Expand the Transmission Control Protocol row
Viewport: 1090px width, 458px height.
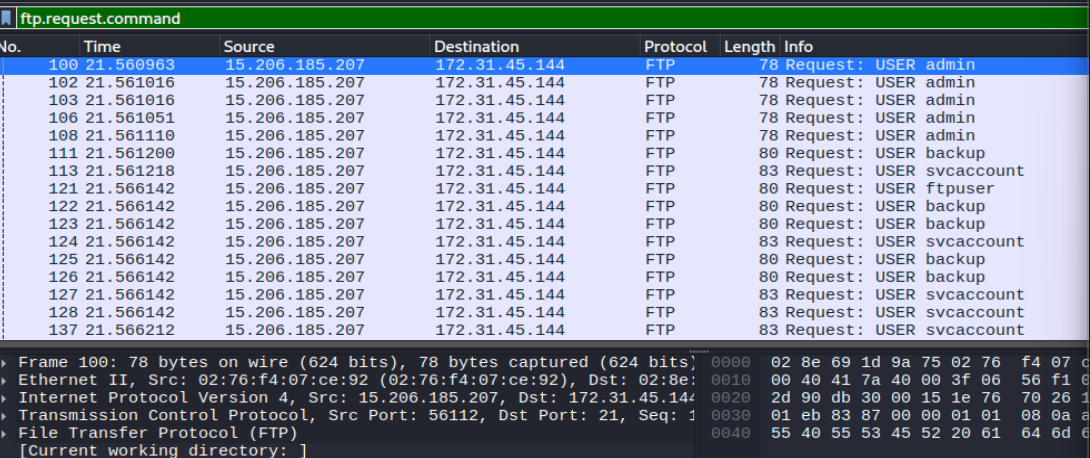click(6, 416)
